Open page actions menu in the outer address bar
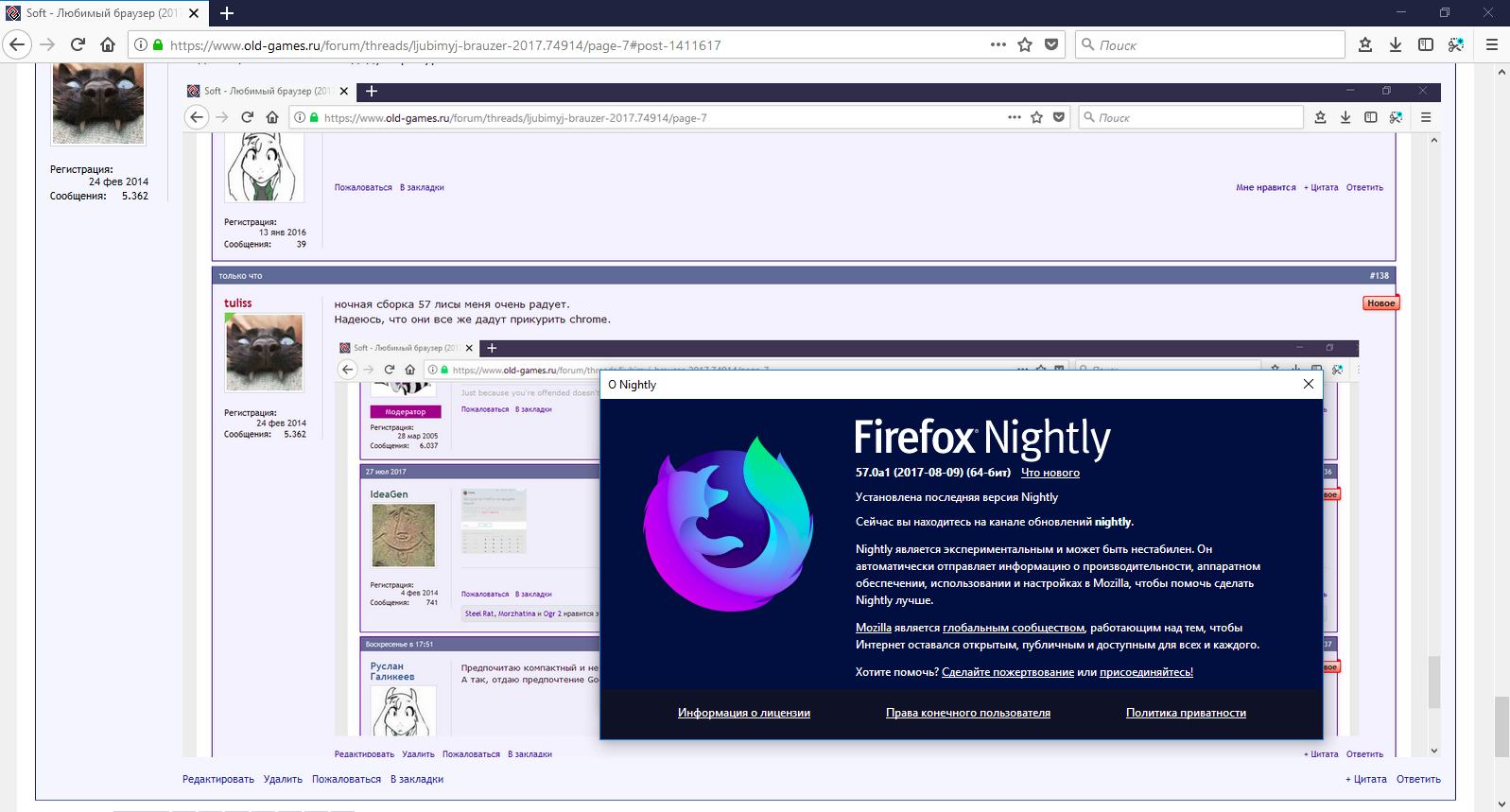1510x812 pixels. tap(998, 44)
